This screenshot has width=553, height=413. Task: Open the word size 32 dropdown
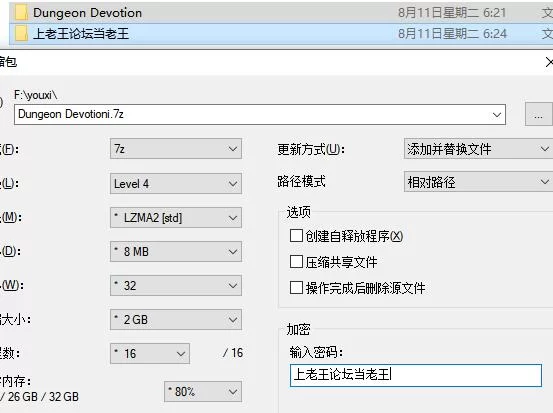[176, 285]
